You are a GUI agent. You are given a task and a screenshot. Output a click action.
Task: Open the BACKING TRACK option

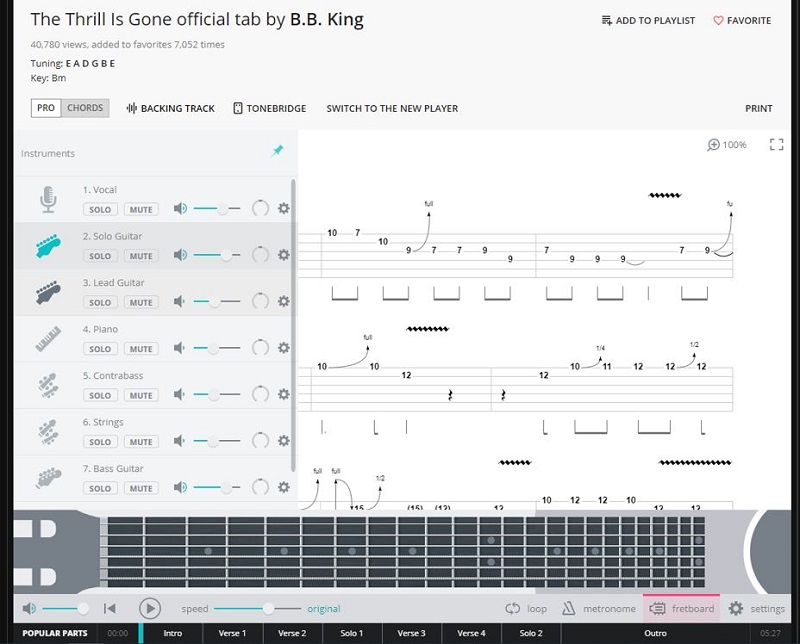[x=170, y=108]
